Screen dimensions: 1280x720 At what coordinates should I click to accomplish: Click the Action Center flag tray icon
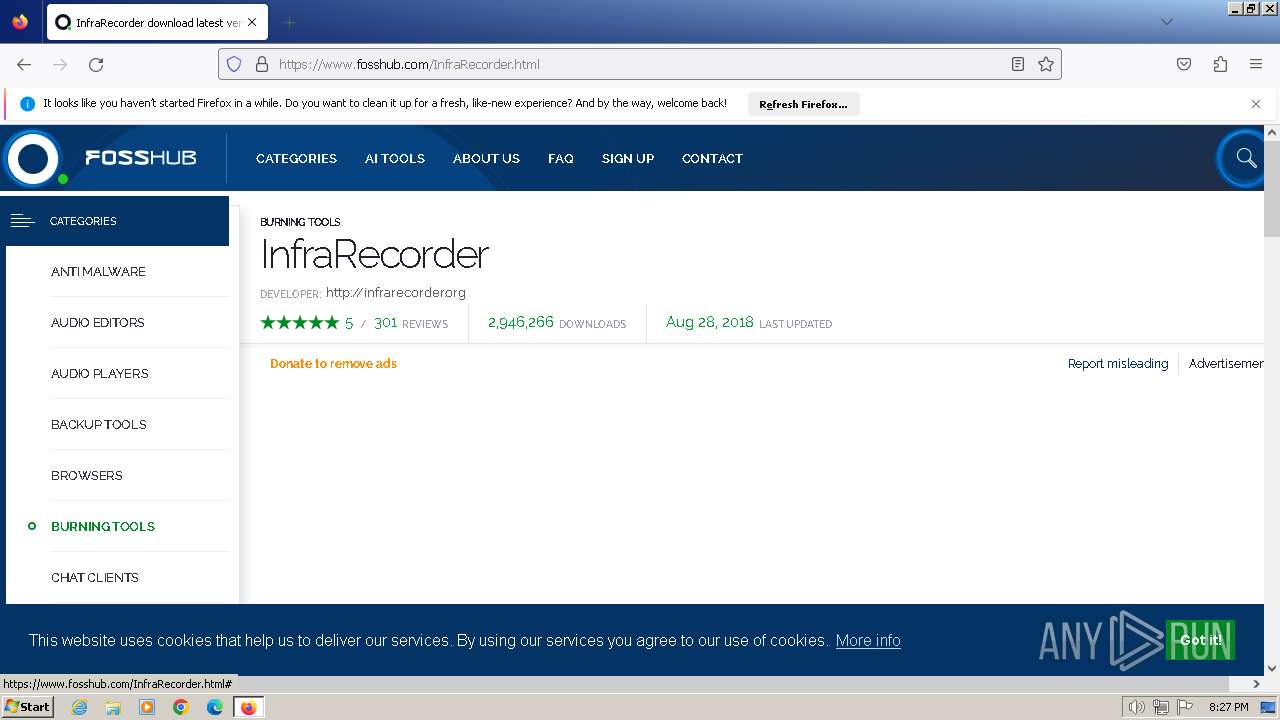coord(1185,707)
